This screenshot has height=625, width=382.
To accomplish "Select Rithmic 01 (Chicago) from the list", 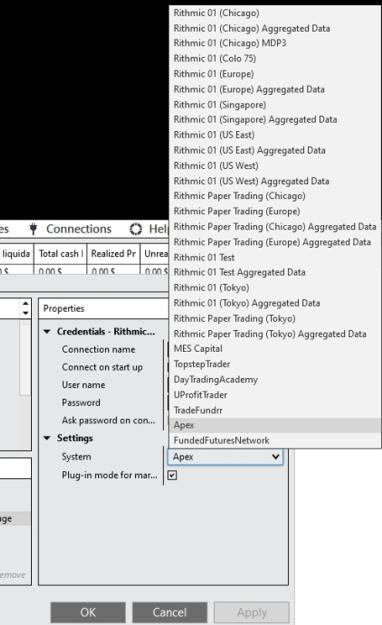I will pyautogui.click(x=274, y=13).
